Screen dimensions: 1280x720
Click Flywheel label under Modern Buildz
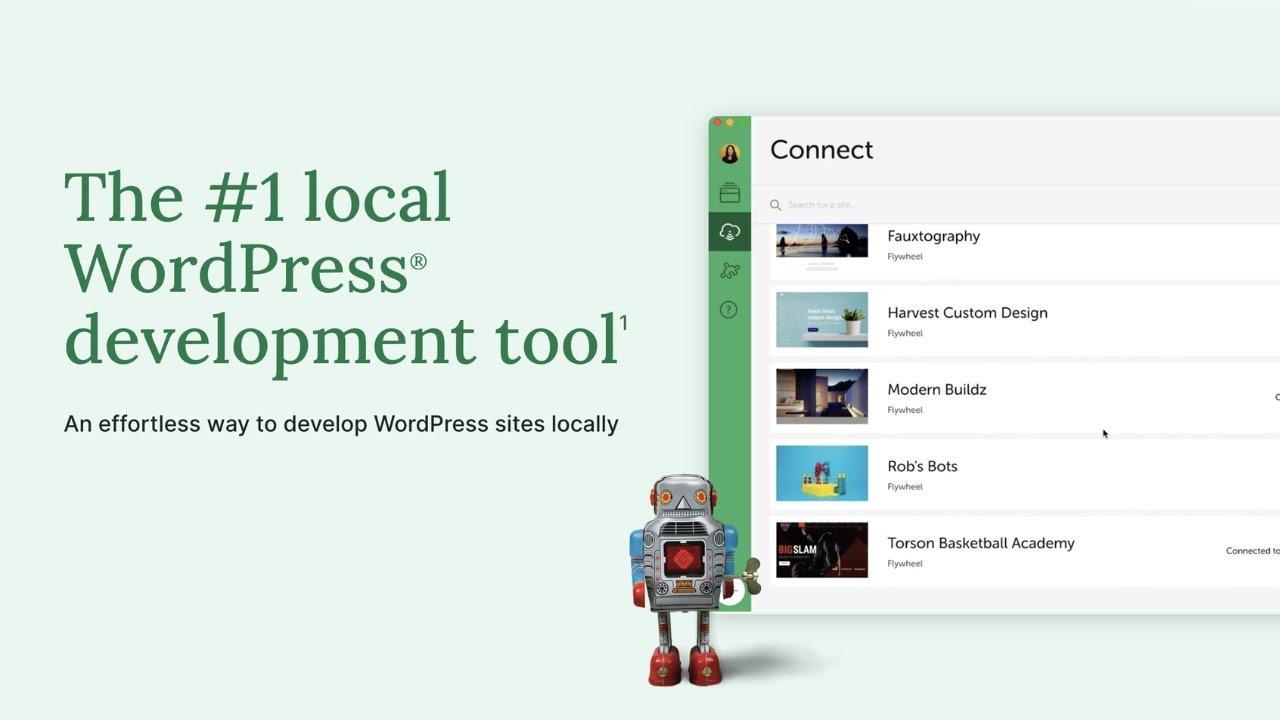tap(905, 410)
